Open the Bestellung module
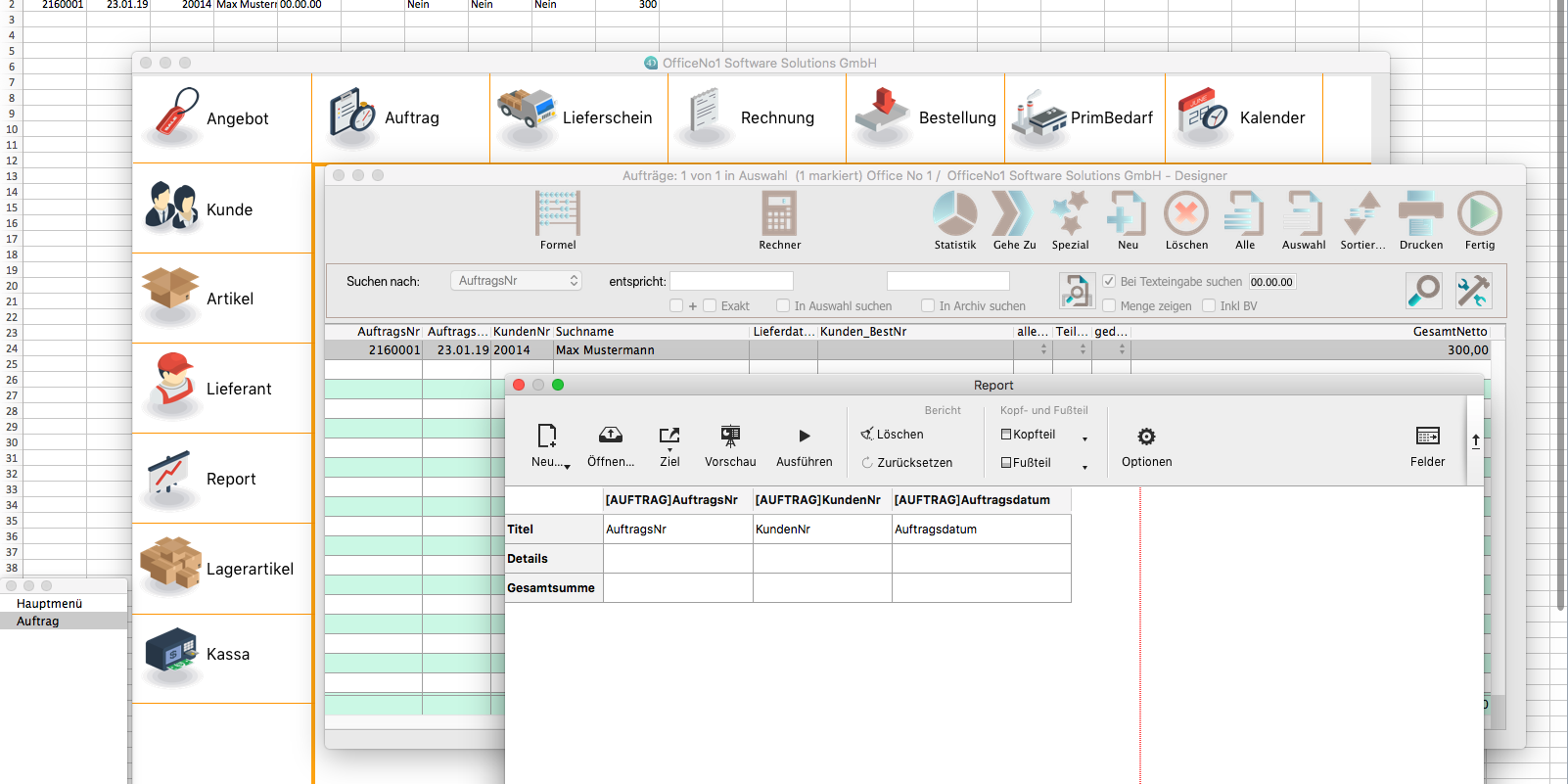The width and height of the screenshot is (1568, 784). (x=925, y=117)
